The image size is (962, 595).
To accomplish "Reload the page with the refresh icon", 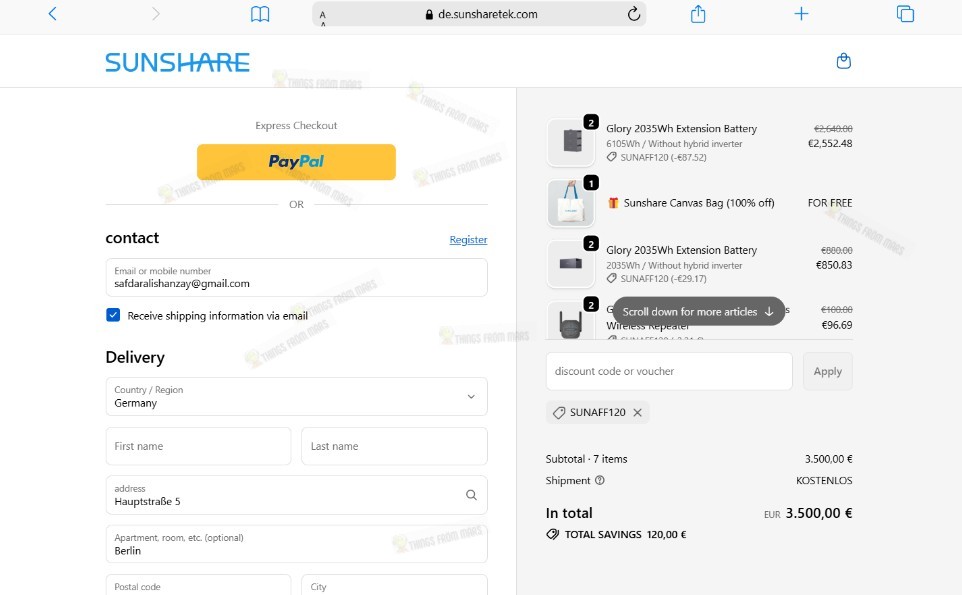I will 634,13.
